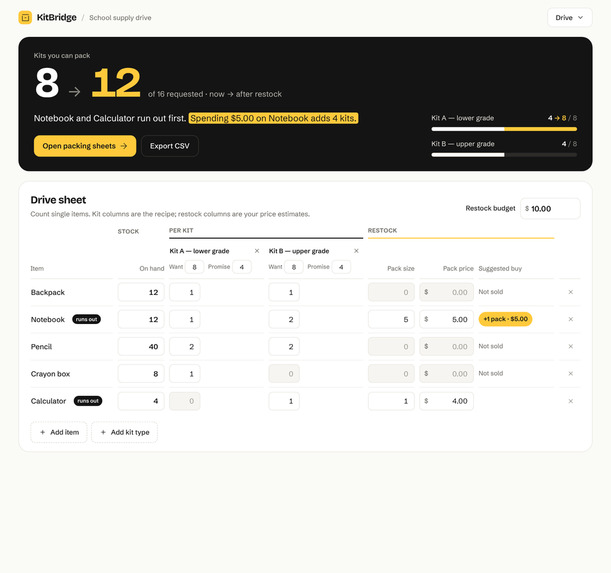Edit Kit A Promise value

click(242, 267)
